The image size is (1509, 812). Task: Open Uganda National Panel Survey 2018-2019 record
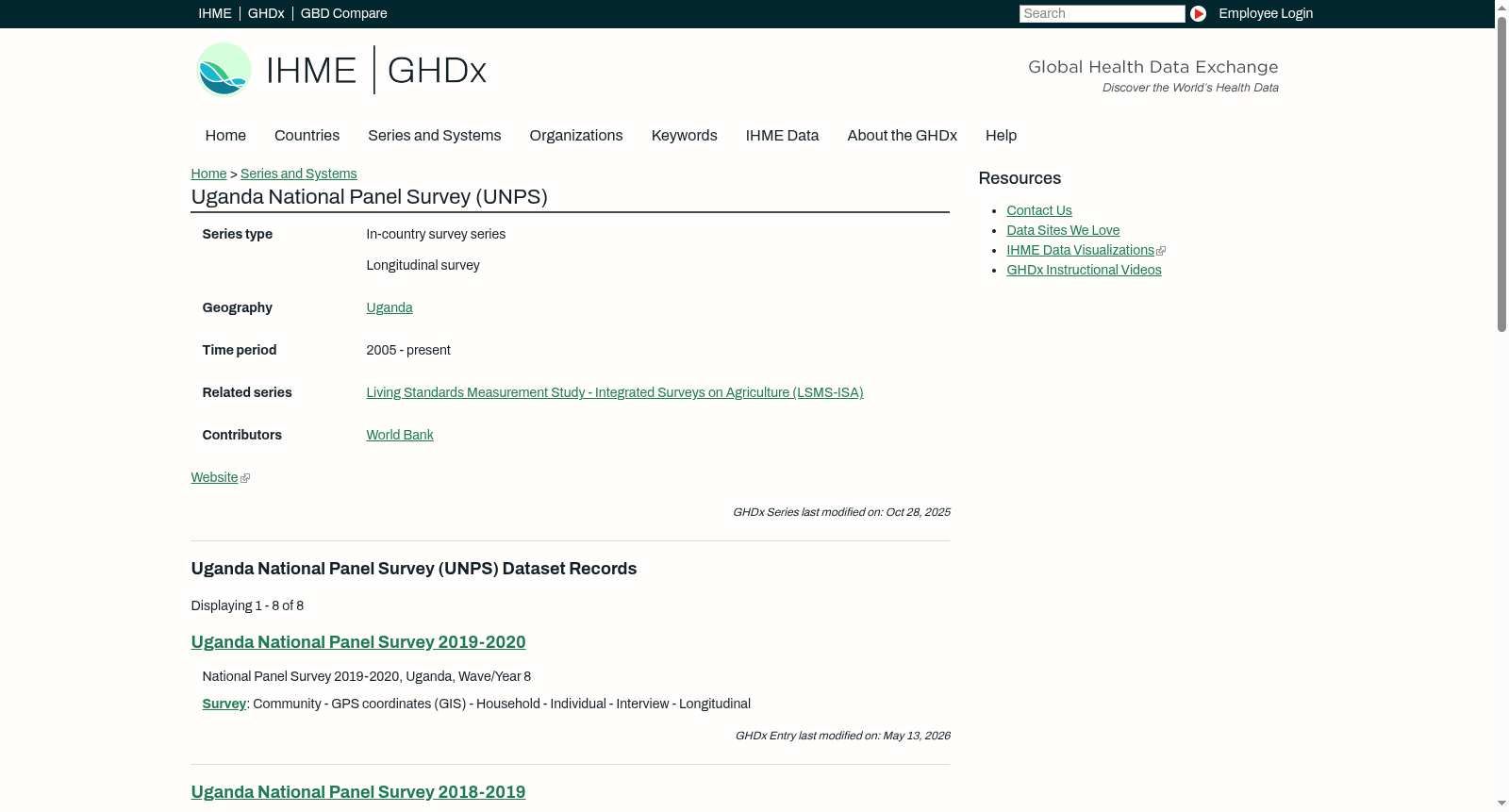(x=358, y=792)
